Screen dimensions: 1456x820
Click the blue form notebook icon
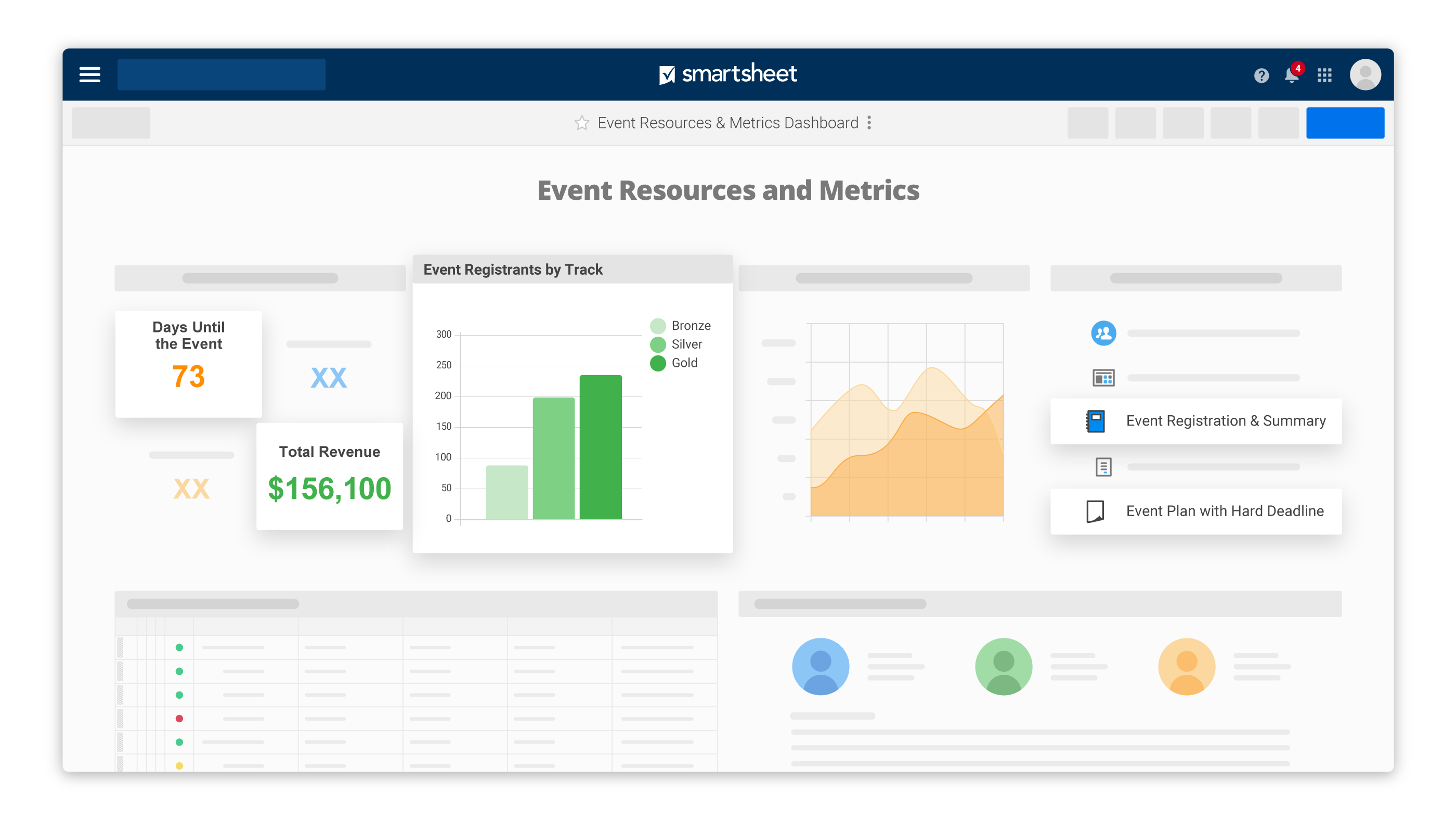tap(1096, 421)
